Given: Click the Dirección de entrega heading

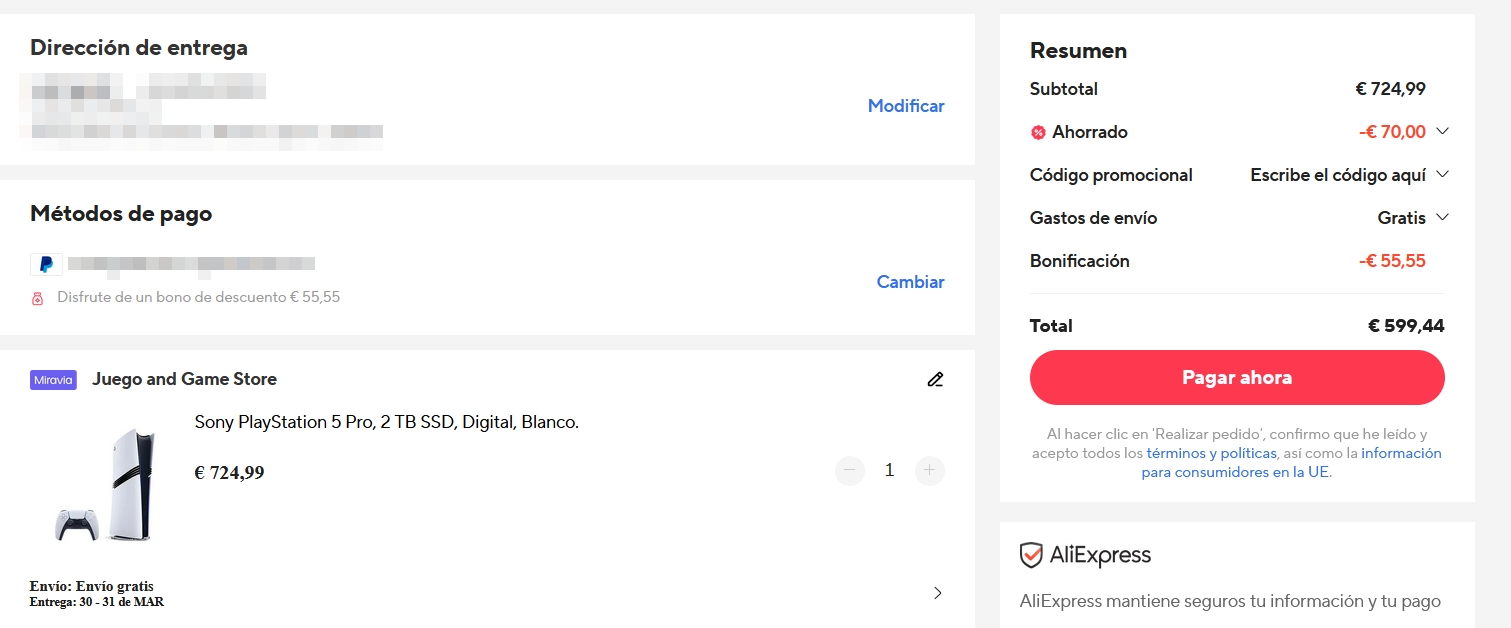Looking at the screenshot, I should tap(139, 47).
